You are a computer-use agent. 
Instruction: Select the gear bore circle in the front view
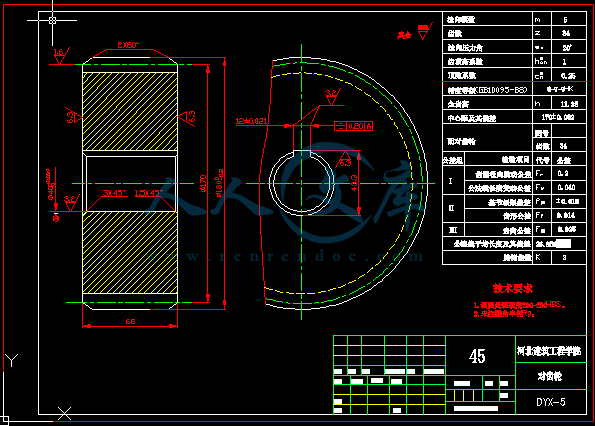(x=302, y=183)
